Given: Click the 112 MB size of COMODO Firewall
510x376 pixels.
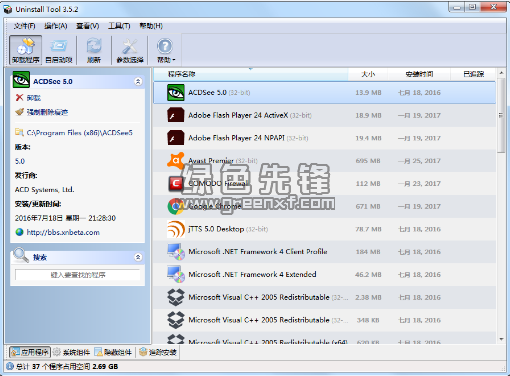Looking at the screenshot, I should [368, 183].
